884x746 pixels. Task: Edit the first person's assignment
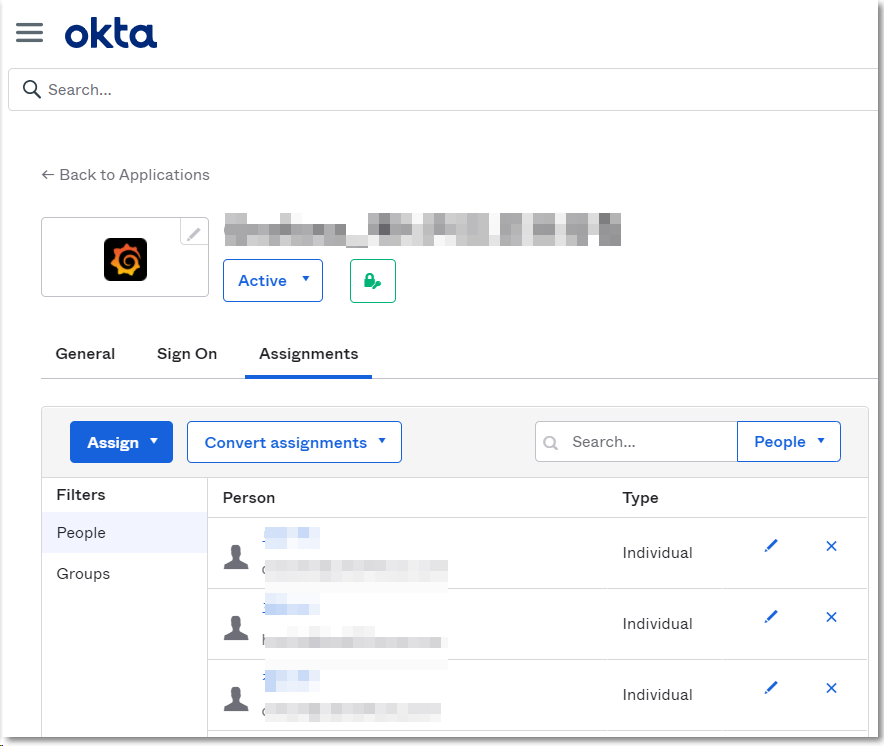771,546
